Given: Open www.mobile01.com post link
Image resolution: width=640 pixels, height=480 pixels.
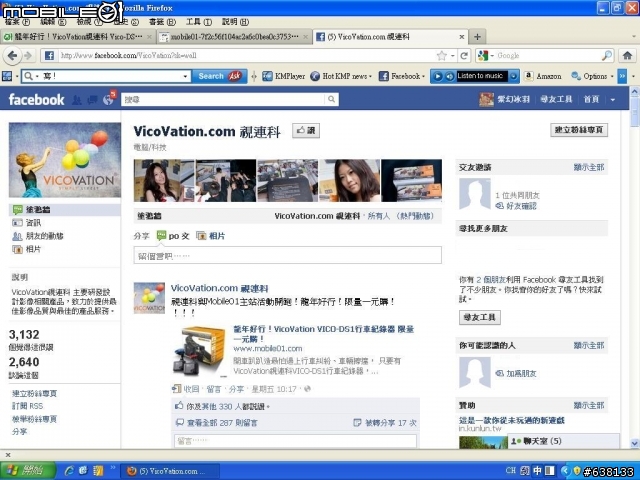Looking at the screenshot, I should pos(268,349).
